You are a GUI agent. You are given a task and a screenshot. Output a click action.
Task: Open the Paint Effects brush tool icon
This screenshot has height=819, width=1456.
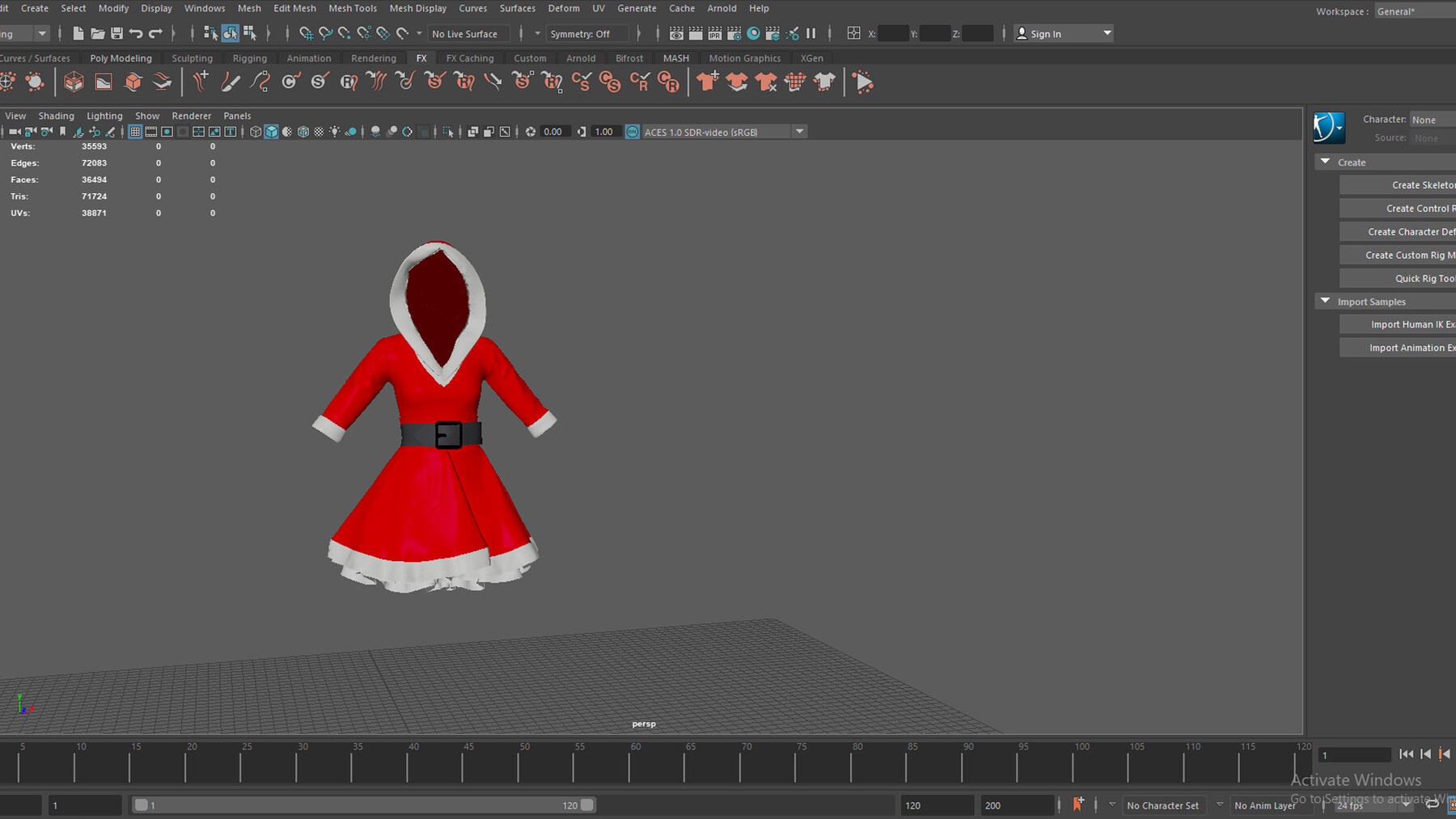pos(230,81)
